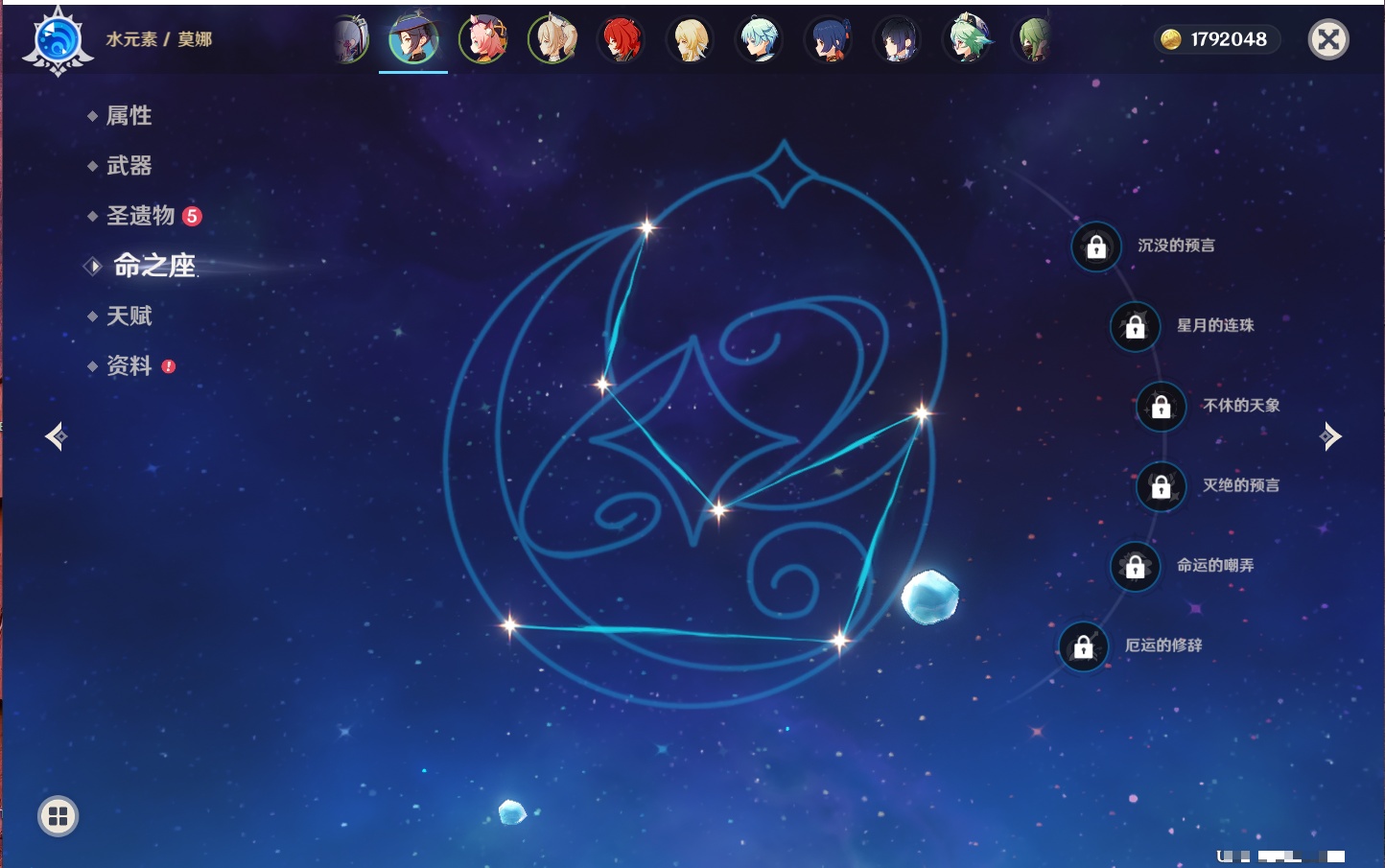Screen dimensions: 1385x868
Task: Click the large ice crystal near the constellation
Action: click(929, 596)
